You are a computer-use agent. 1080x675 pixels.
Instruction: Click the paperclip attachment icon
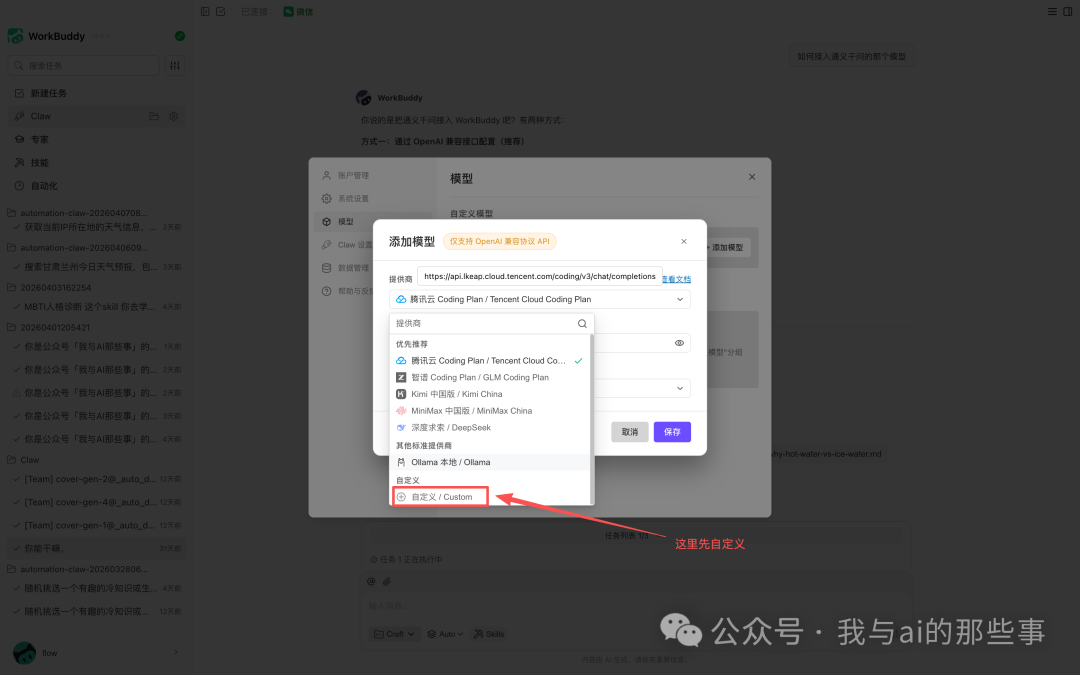point(386,581)
